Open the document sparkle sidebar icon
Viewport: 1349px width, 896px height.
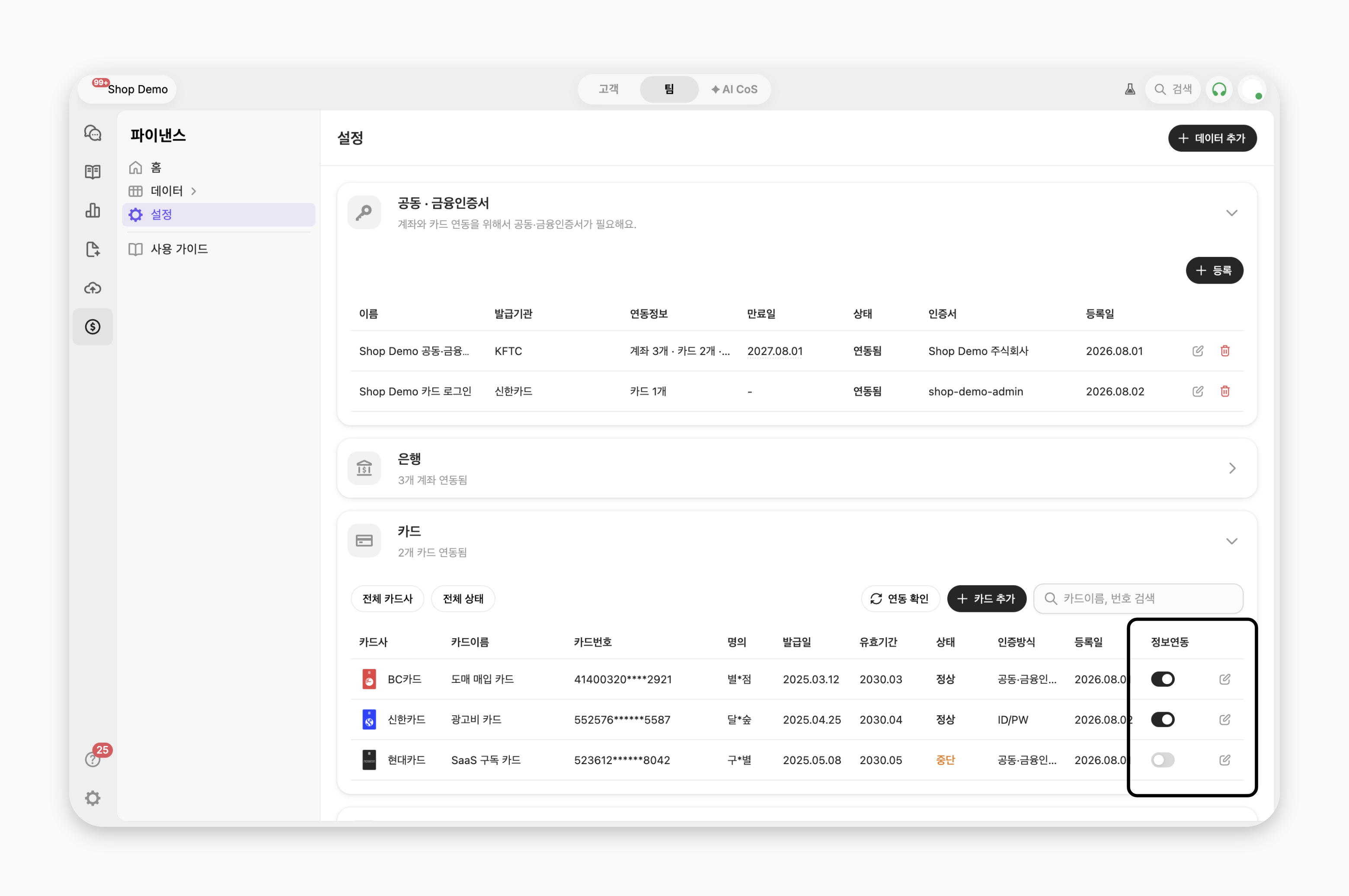tap(93, 249)
